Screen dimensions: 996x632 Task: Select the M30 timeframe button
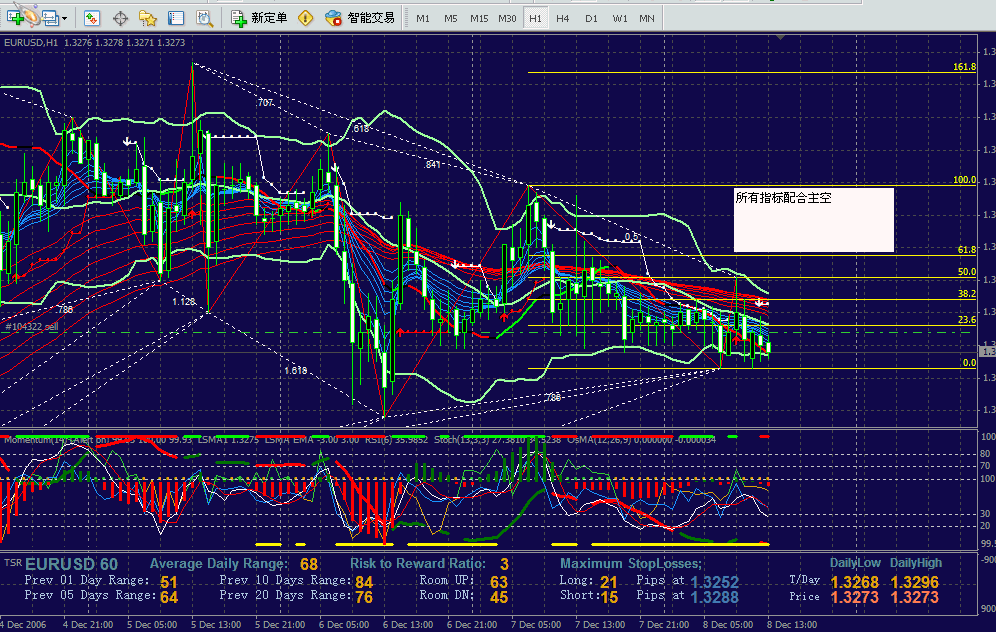(x=508, y=18)
